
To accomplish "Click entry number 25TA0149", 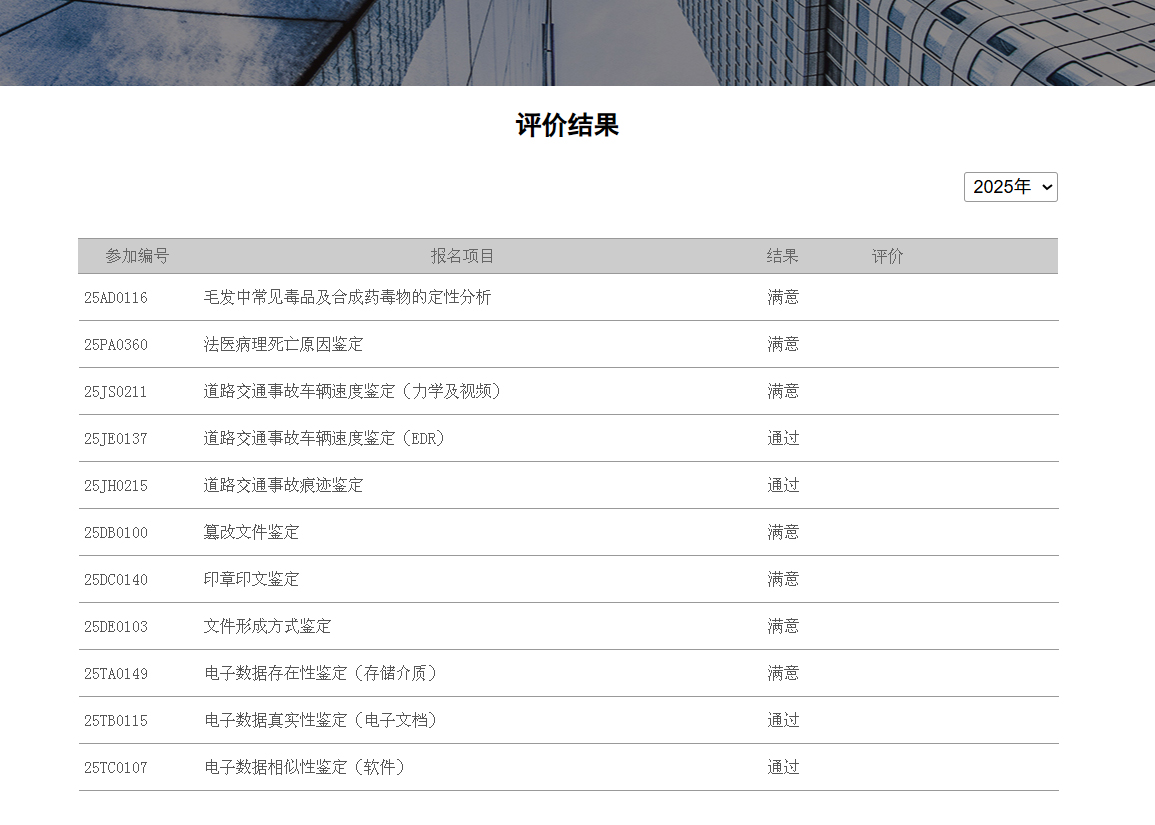I will [115, 673].
